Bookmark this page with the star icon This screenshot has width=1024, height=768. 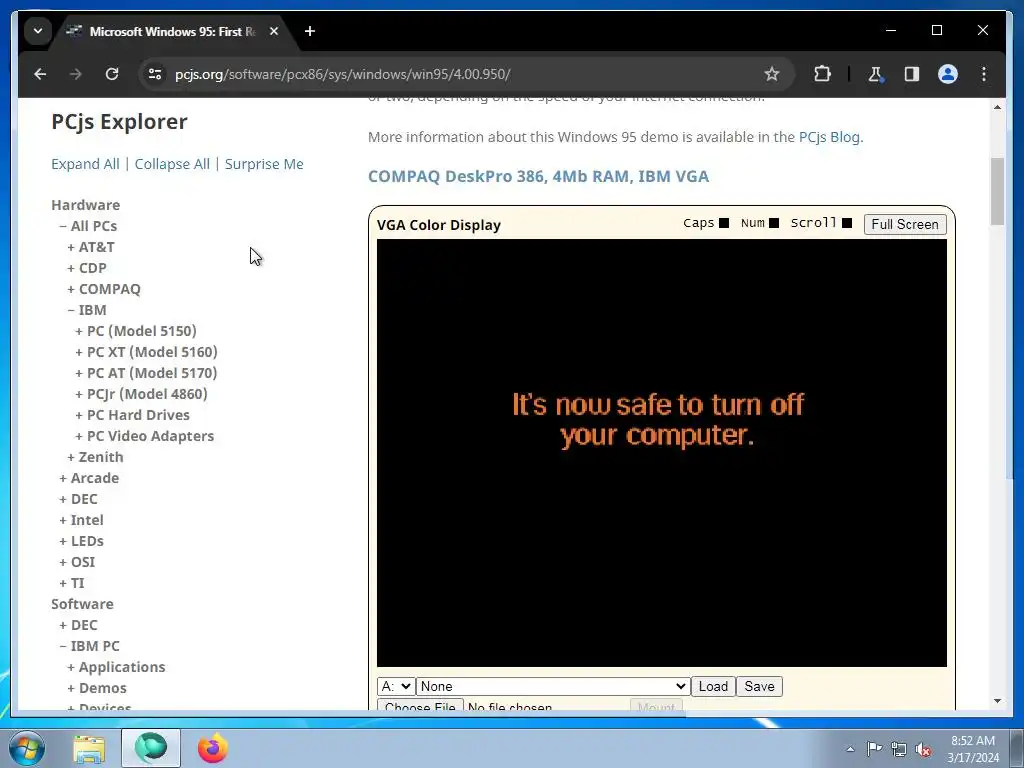click(x=771, y=74)
